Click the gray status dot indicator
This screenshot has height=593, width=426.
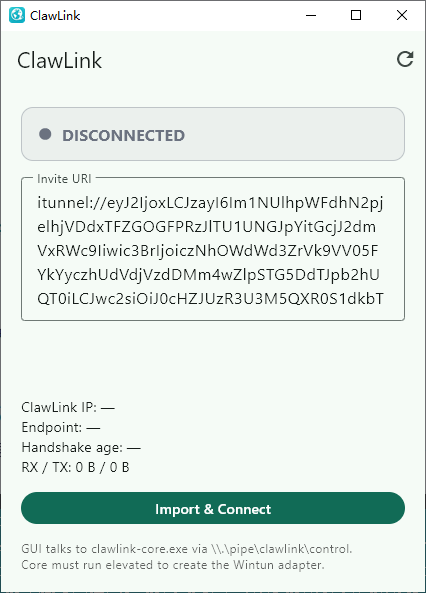tap(45, 134)
